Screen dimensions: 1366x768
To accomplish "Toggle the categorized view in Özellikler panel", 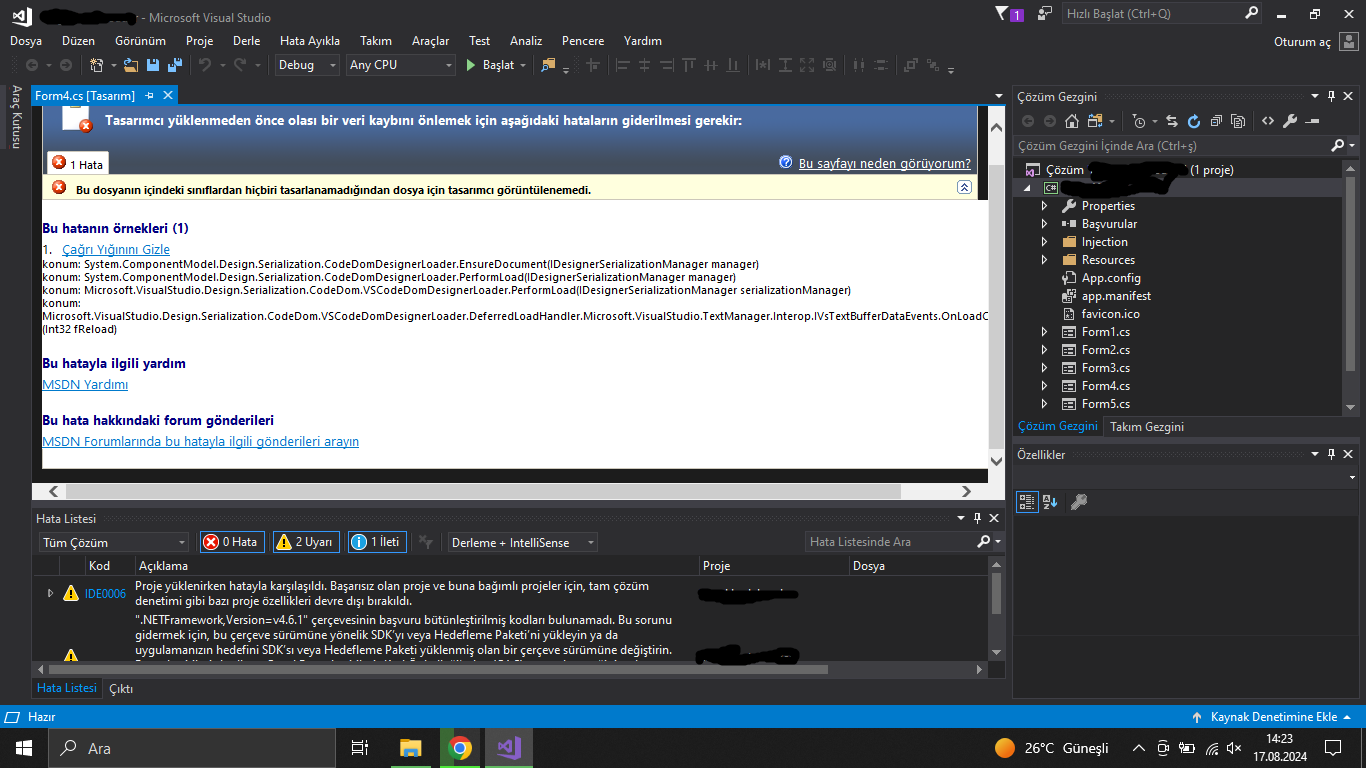I will [x=1027, y=502].
